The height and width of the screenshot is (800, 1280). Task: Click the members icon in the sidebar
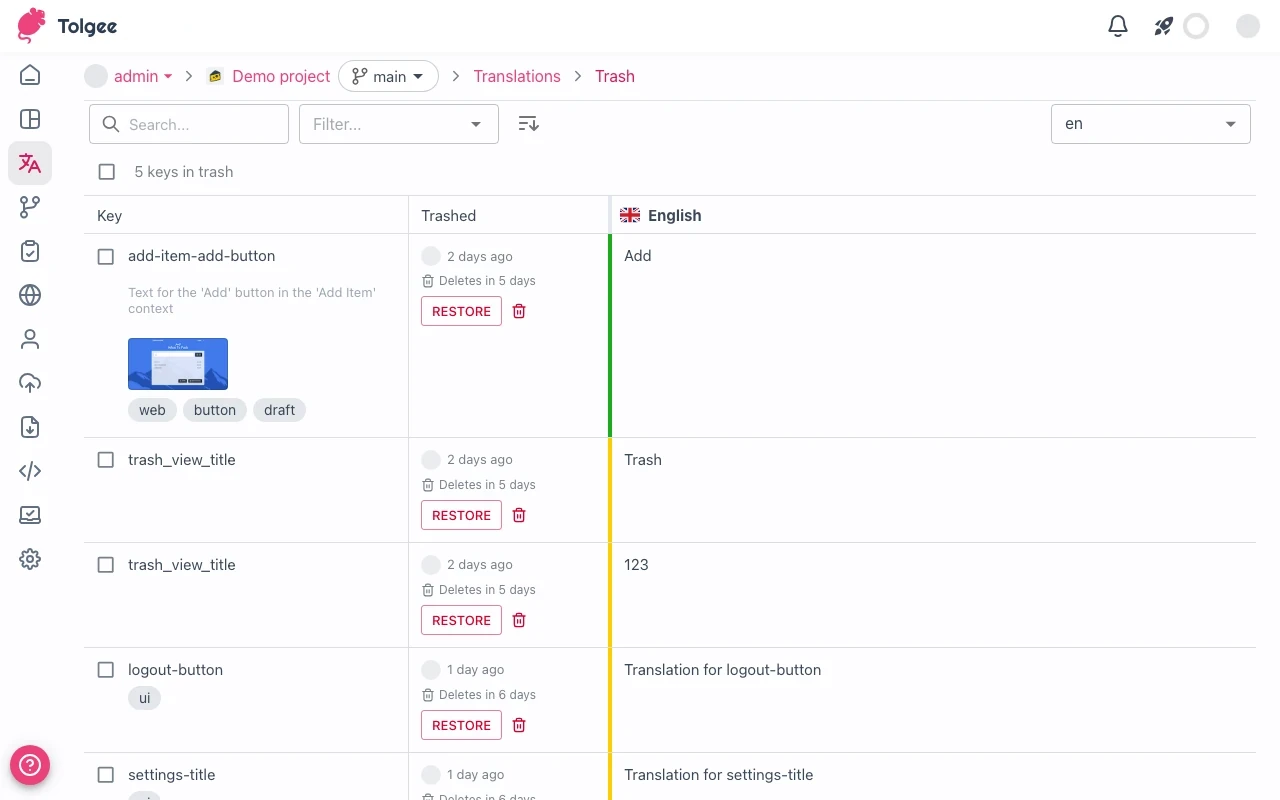pos(30,339)
